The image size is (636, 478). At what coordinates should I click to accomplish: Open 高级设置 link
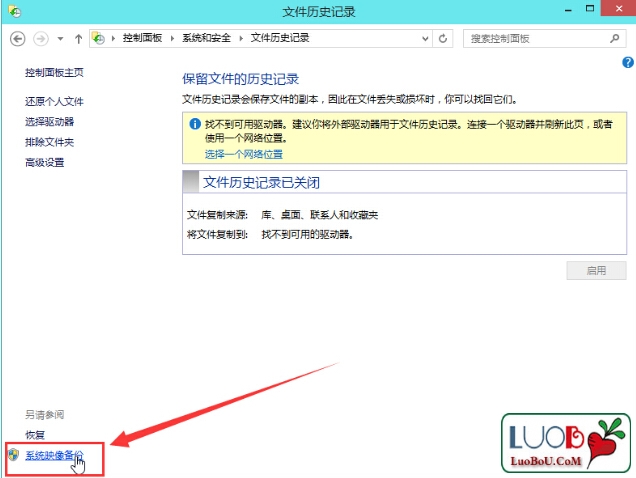pyautogui.click(x=45, y=163)
